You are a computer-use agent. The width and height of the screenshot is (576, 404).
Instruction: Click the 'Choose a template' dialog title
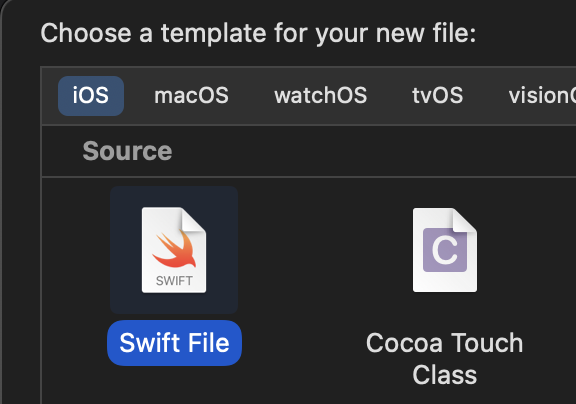pyautogui.click(x=258, y=34)
